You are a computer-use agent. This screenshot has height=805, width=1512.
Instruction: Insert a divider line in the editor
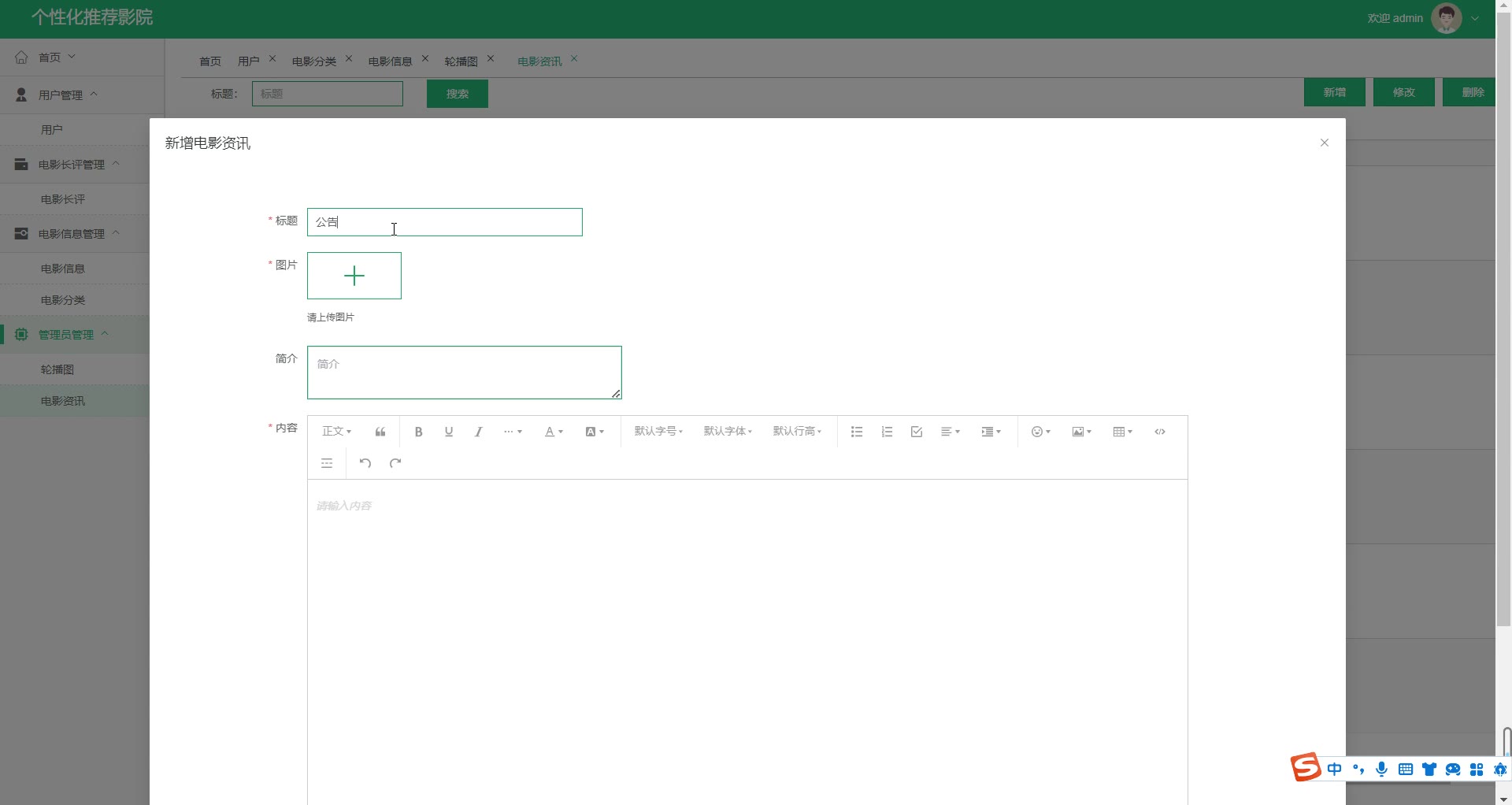click(327, 463)
